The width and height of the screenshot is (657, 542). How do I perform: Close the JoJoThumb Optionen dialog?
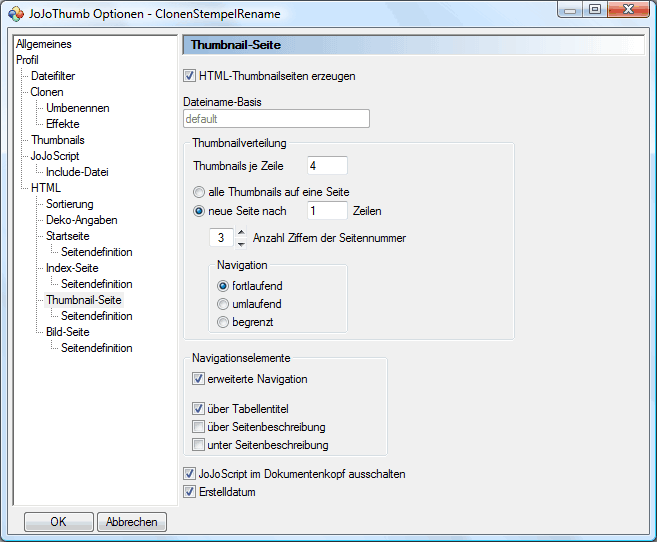tap(628, 10)
